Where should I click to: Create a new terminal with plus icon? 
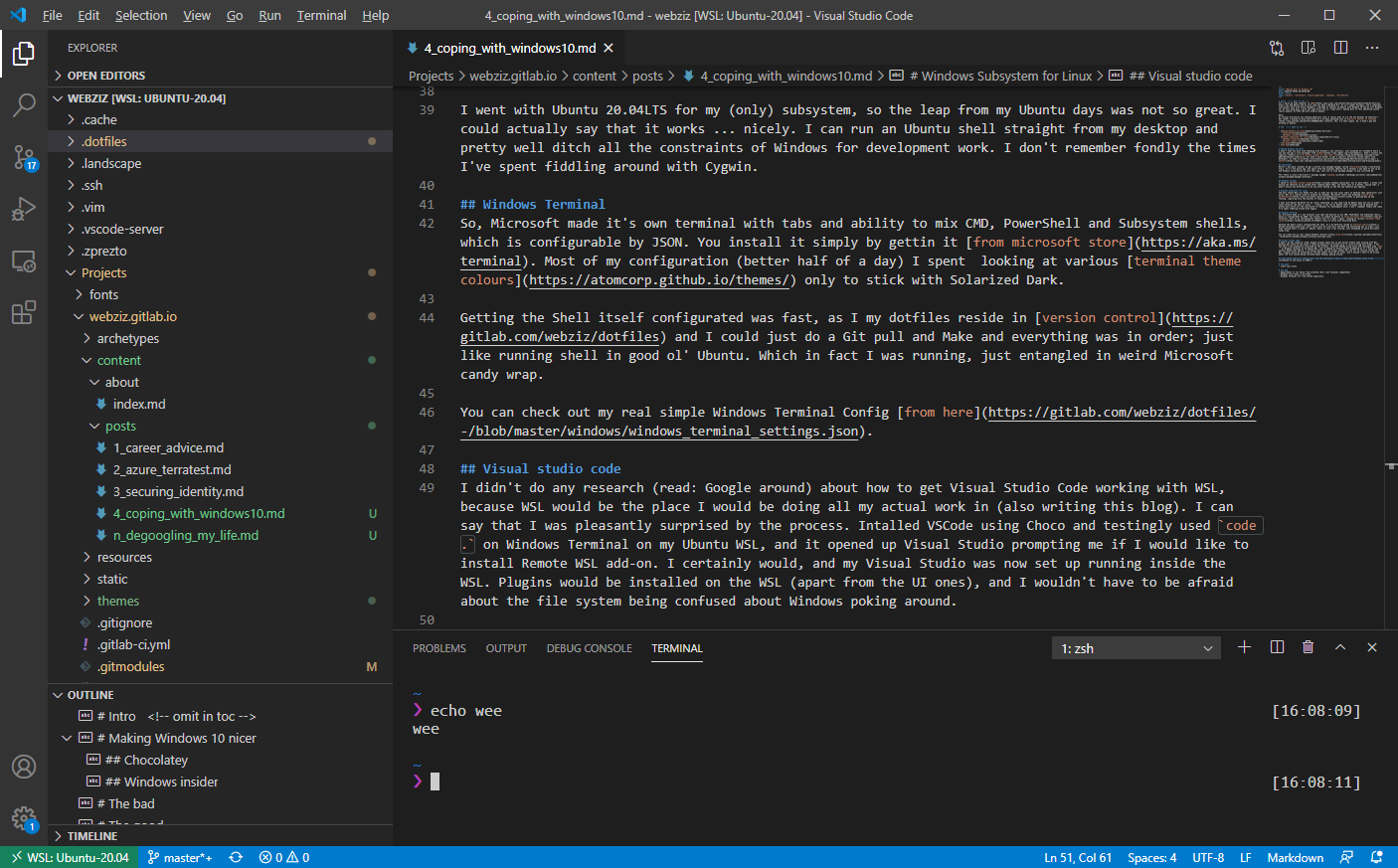(1244, 647)
